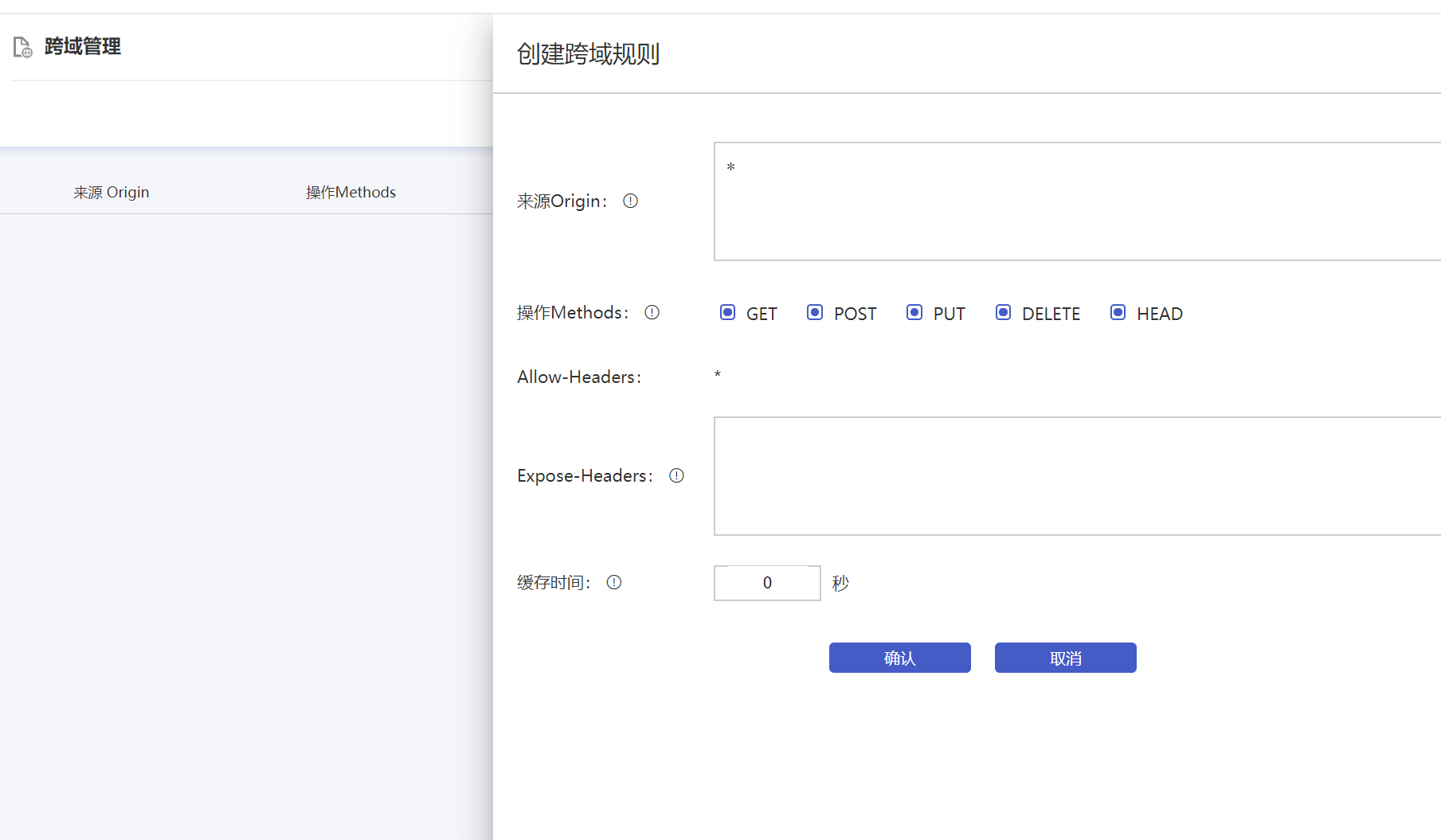The width and height of the screenshot is (1441, 840).
Task: Focus the 来源Origin text area
Action: tap(1077, 201)
